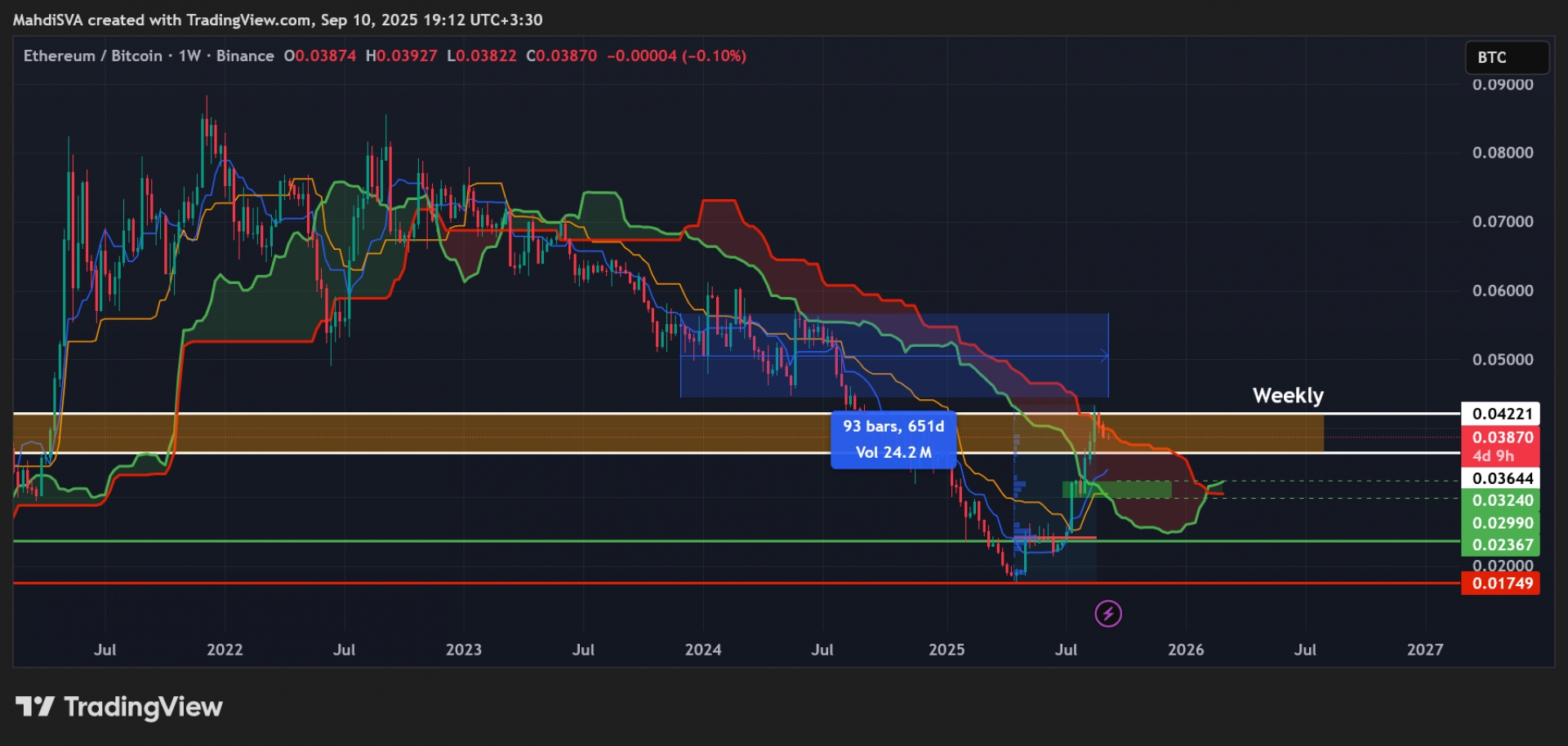Image resolution: width=1568 pixels, height=746 pixels.
Task: Select the small green rectangle near 0.03240
Action: click(1116, 490)
